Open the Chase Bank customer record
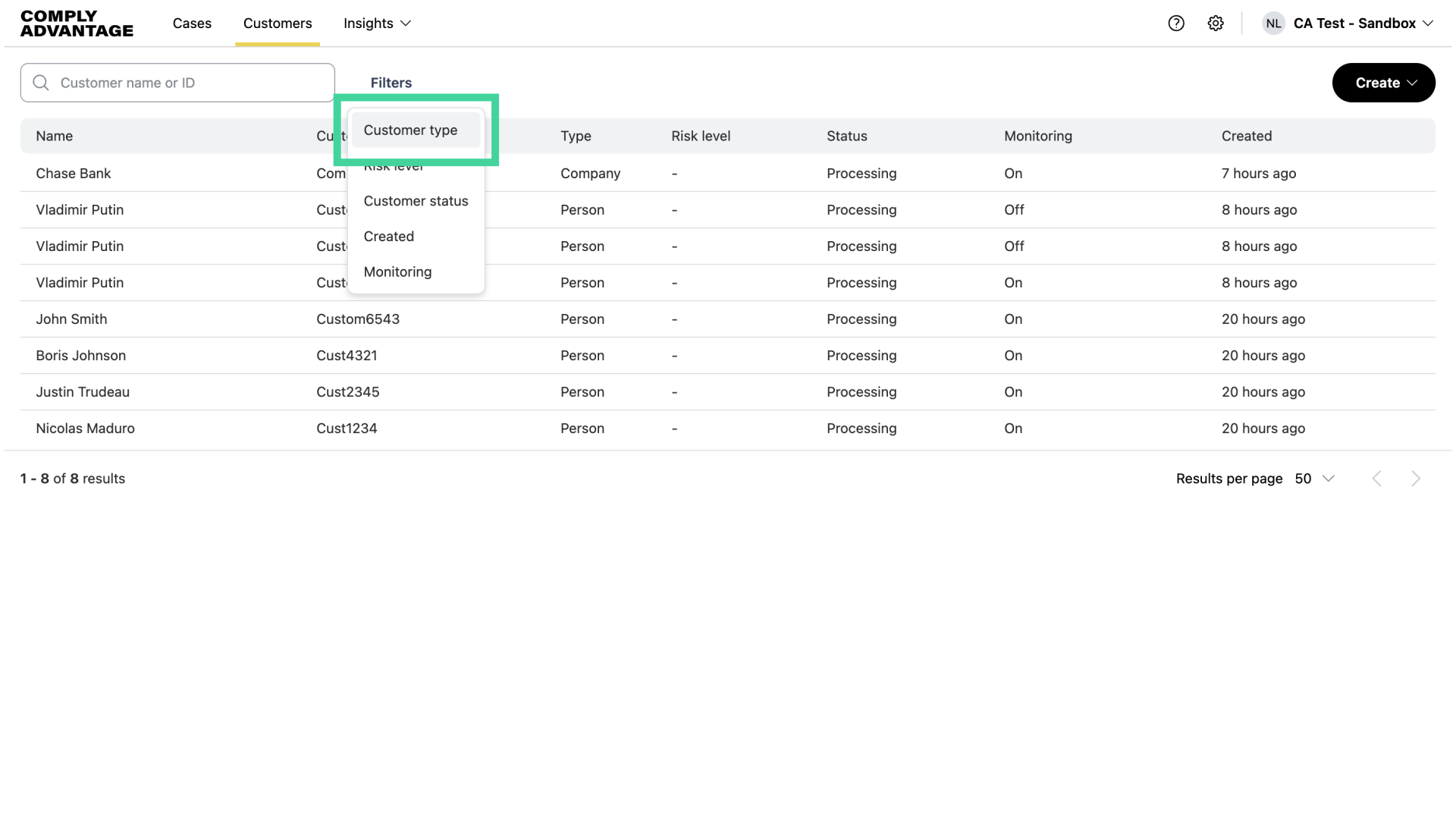 [74, 173]
